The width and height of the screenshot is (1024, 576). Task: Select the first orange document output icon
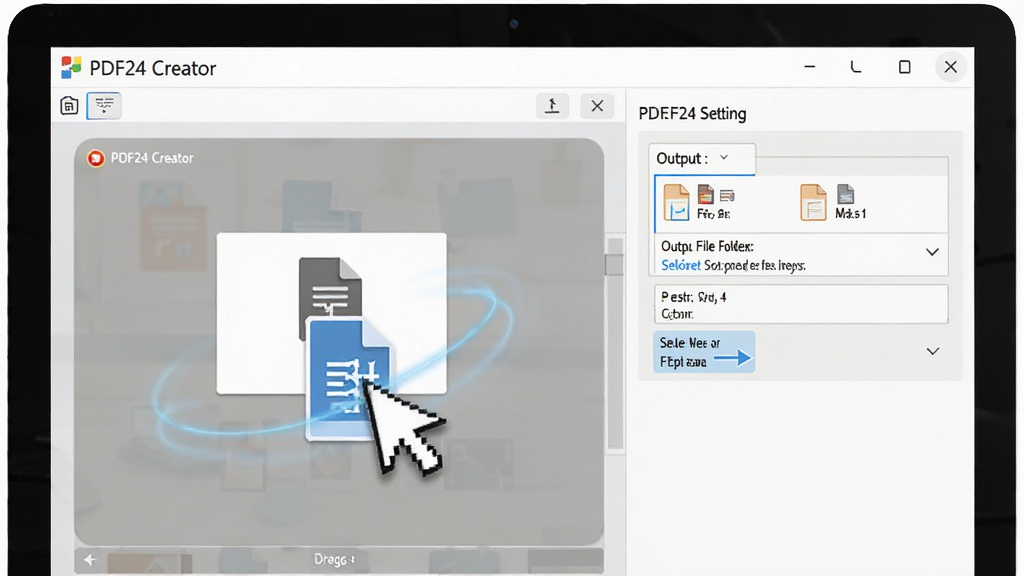676,202
